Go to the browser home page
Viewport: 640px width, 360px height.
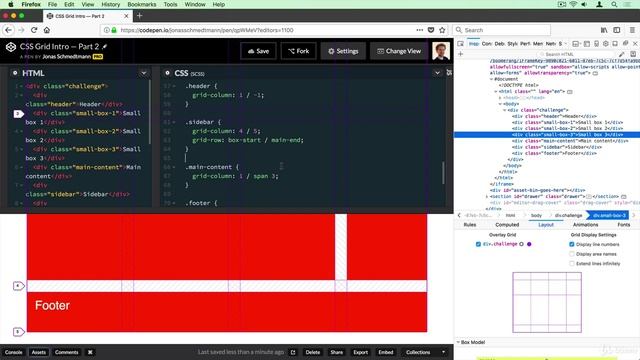click(x=47, y=30)
